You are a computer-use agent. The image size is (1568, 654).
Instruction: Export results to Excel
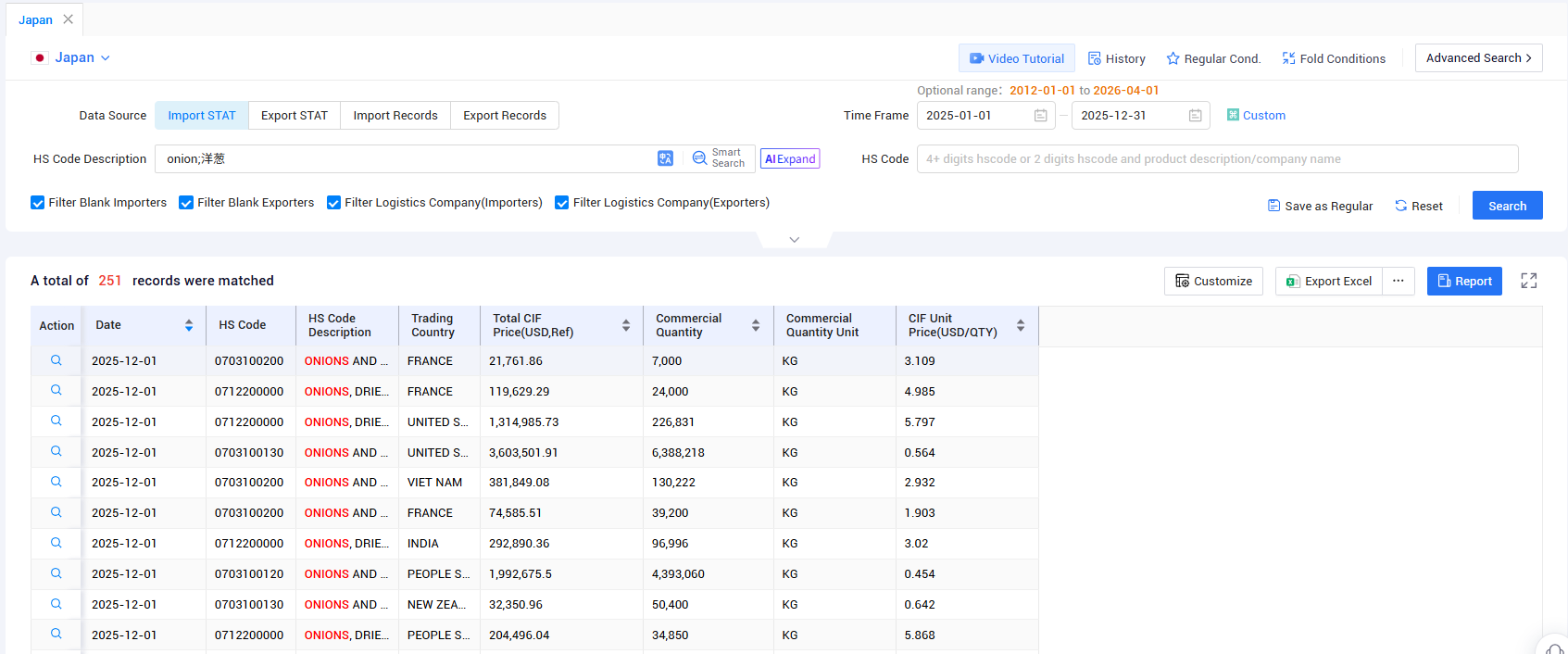click(1329, 281)
